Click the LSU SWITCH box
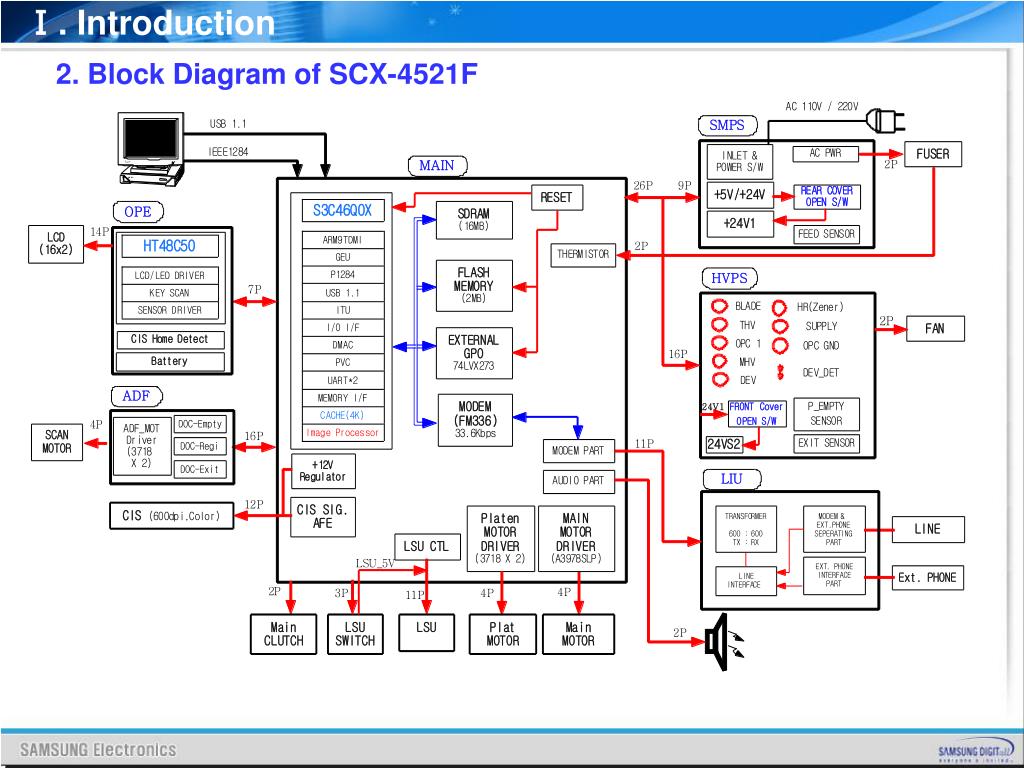Viewport: 1024px width, 768px height. point(355,633)
